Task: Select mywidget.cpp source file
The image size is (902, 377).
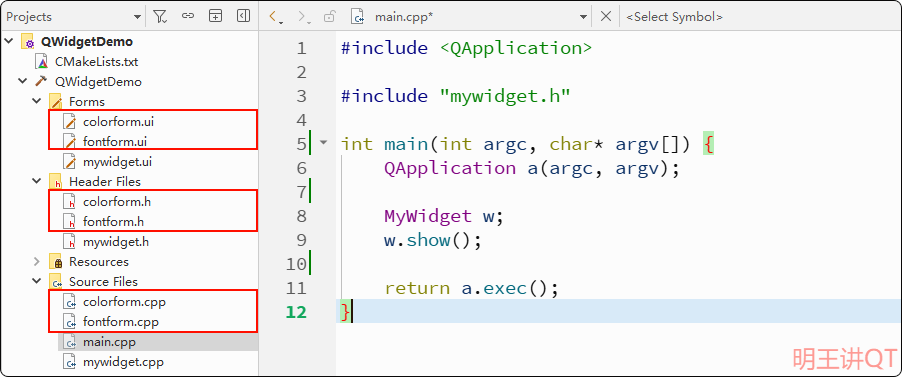Action: 124,362
